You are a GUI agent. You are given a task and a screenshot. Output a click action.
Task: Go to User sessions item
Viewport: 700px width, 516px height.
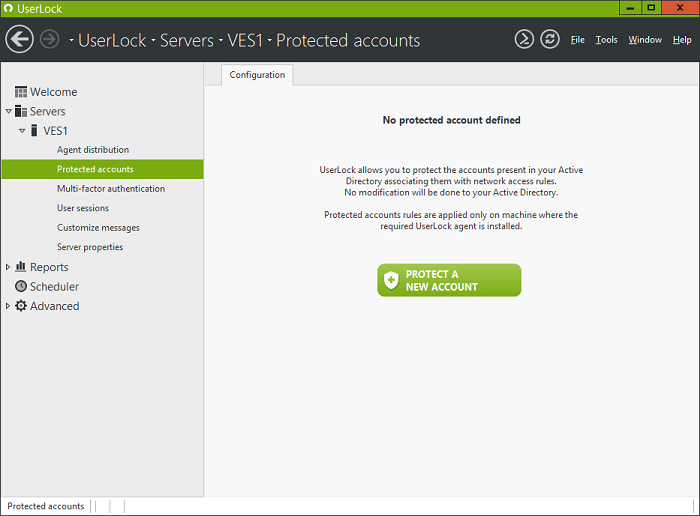click(82, 208)
